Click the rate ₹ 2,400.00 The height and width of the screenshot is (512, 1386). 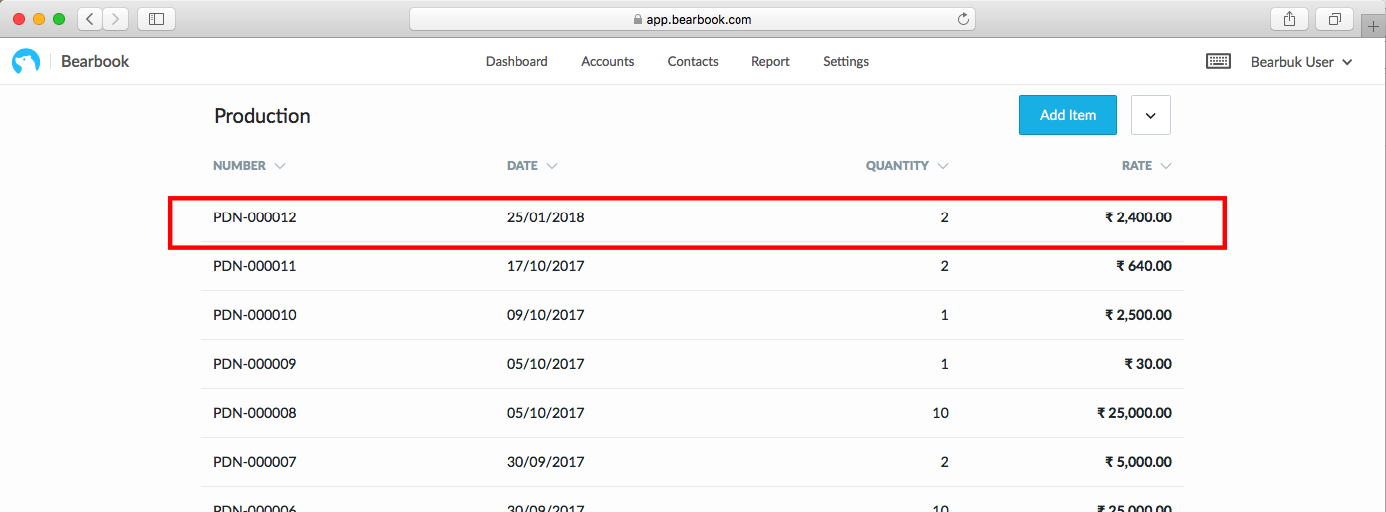click(x=1138, y=217)
